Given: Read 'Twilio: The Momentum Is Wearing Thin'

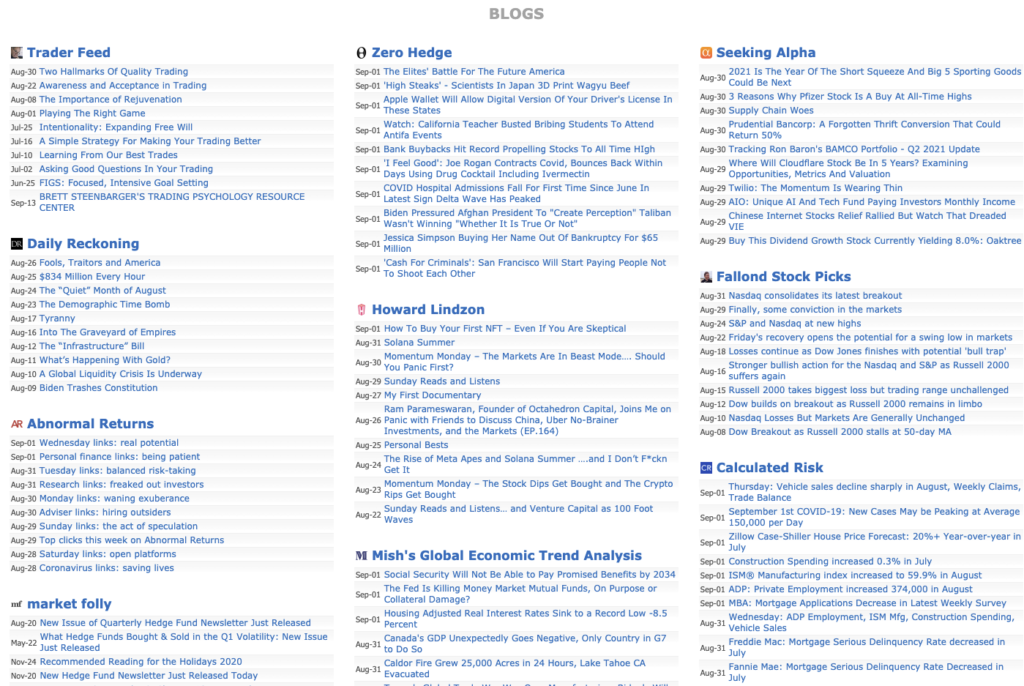Looking at the screenshot, I should click(x=815, y=188).
